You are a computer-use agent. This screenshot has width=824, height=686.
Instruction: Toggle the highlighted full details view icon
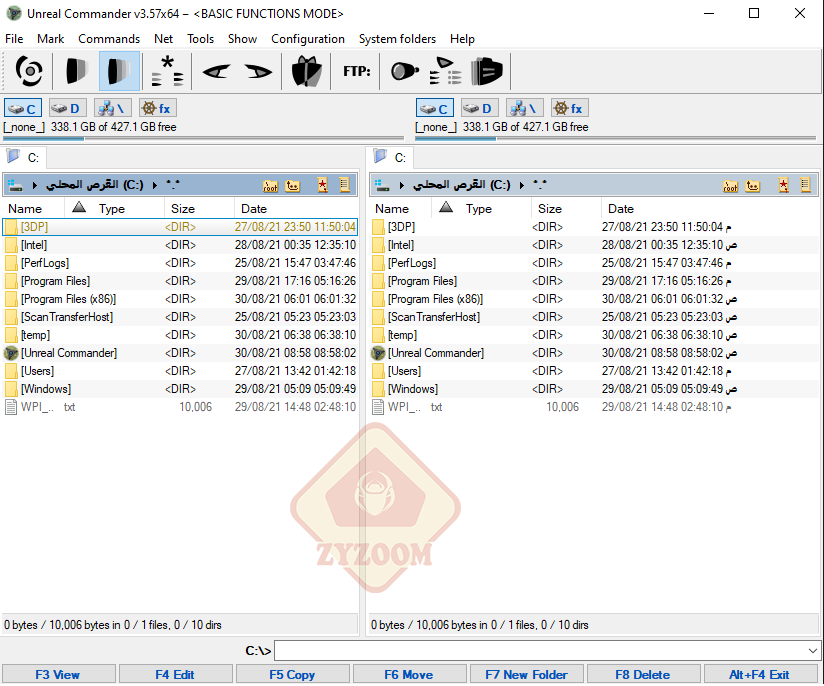[x=119, y=71]
